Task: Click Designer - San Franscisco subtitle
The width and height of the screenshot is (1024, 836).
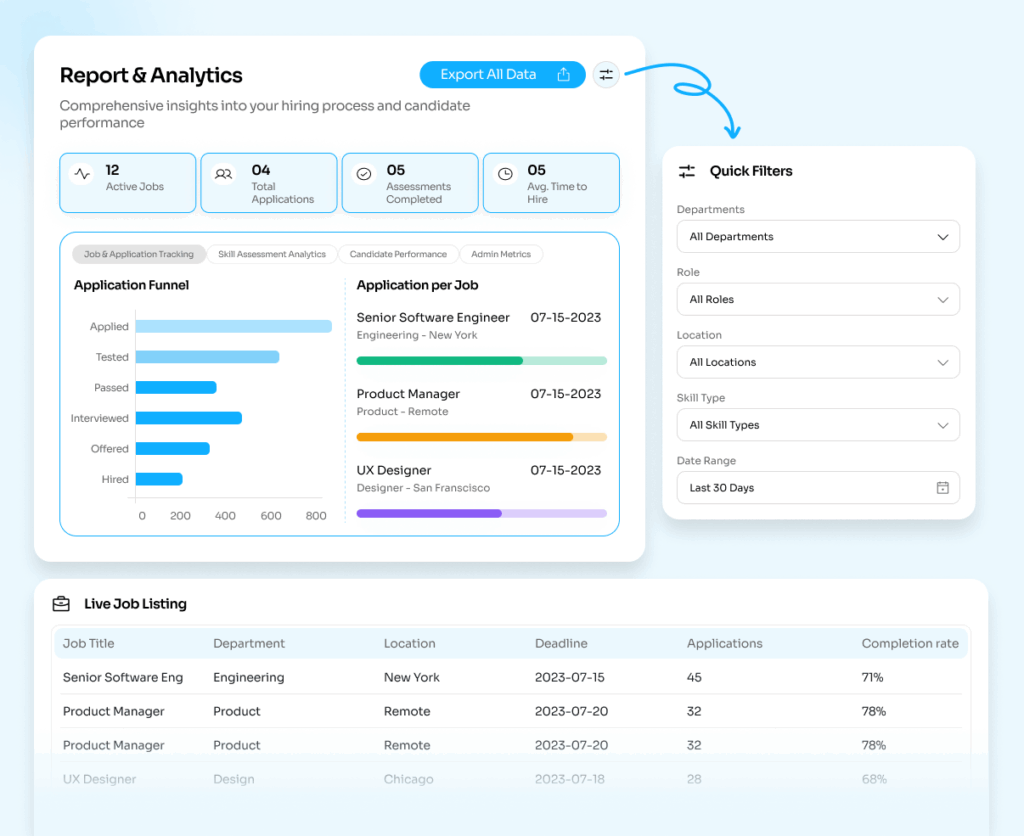Action: tap(423, 488)
